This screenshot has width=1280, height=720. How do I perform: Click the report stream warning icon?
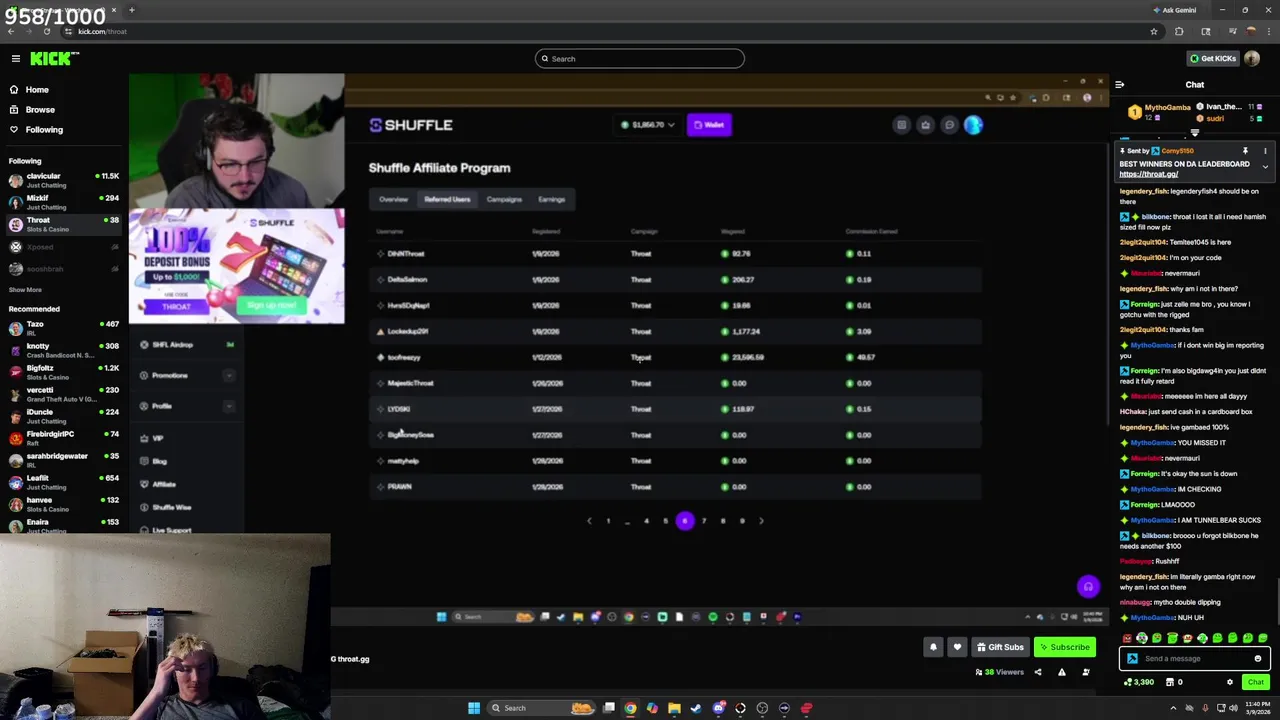[x=1061, y=672]
